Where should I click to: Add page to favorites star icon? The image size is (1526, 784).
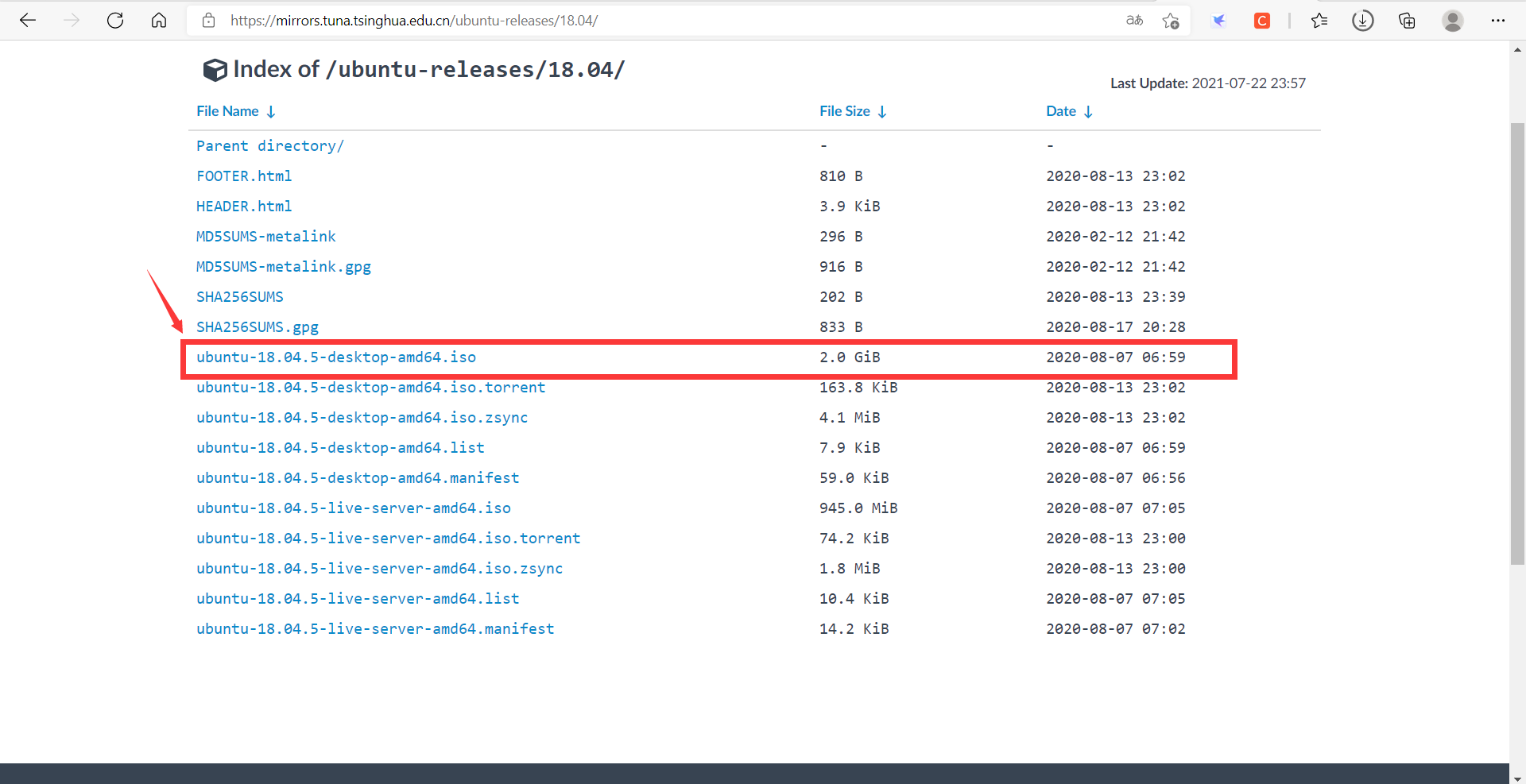pos(1171,21)
